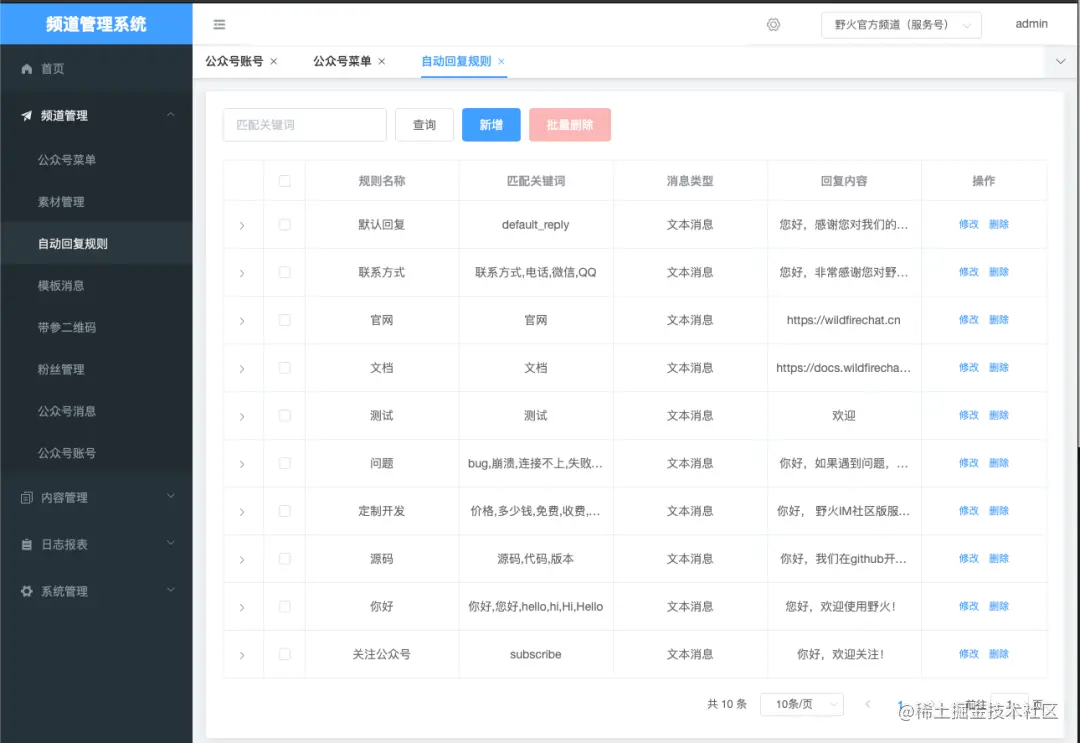Expand the 官网 rule row arrow
Image resolution: width=1080 pixels, height=743 pixels.
click(243, 320)
